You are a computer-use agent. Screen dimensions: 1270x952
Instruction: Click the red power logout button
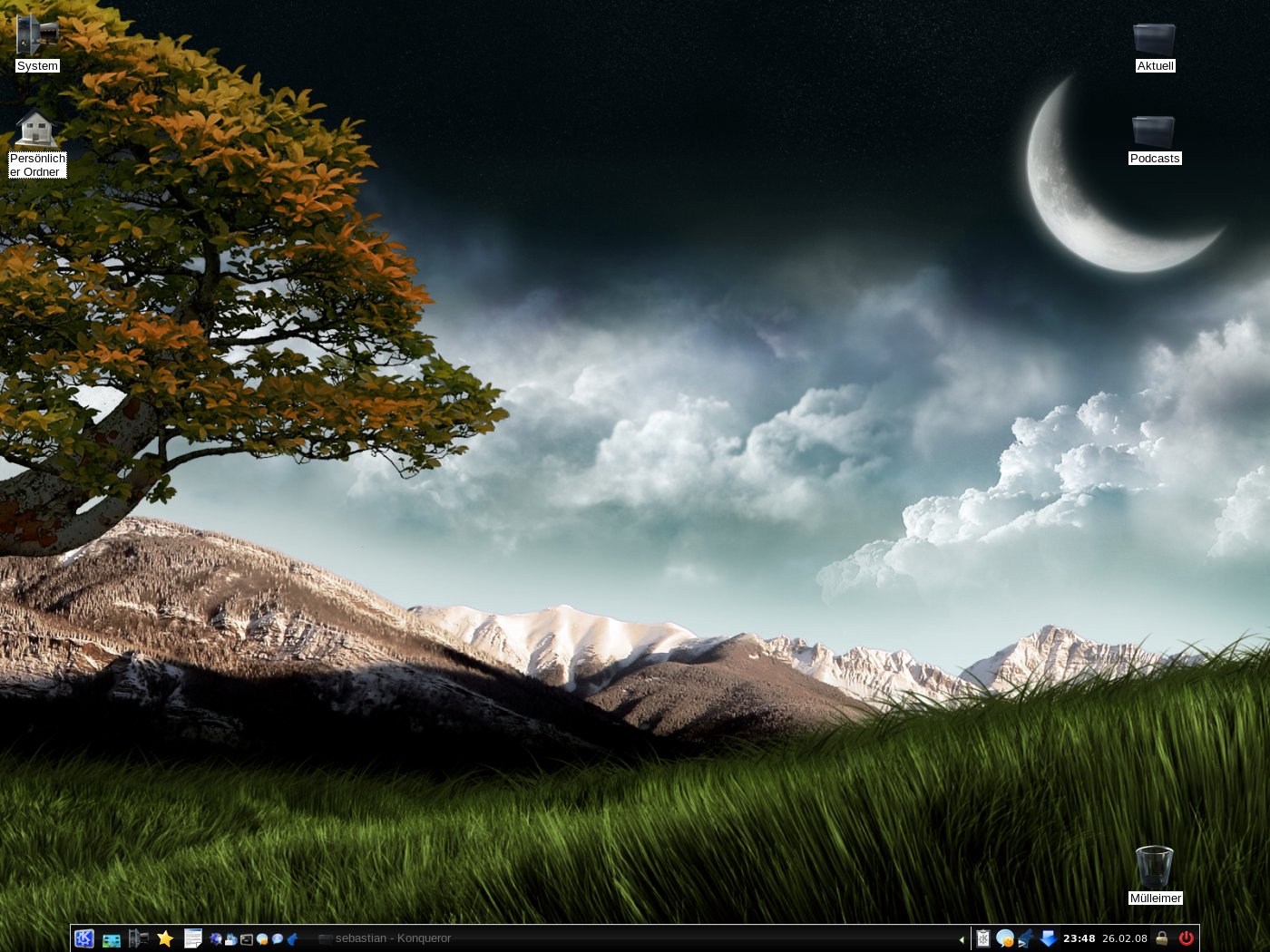pos(1187,938)
